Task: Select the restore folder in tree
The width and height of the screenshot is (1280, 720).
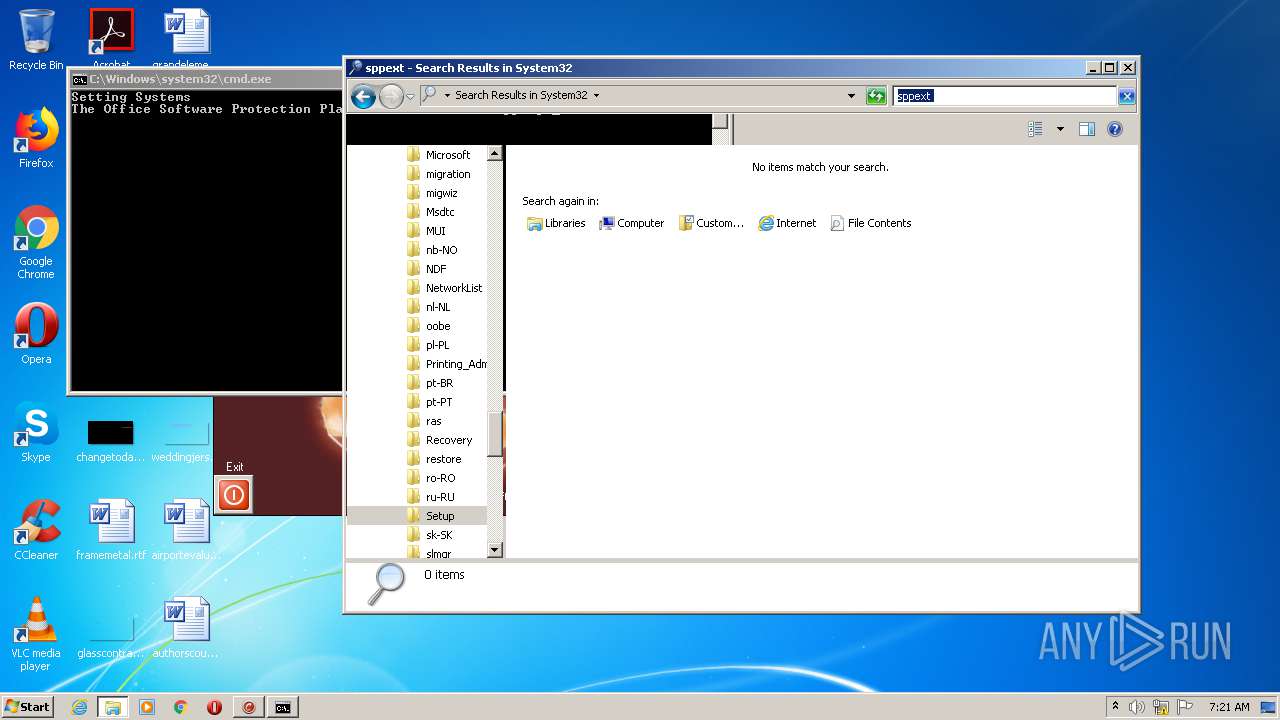Action: coord(434,459)
